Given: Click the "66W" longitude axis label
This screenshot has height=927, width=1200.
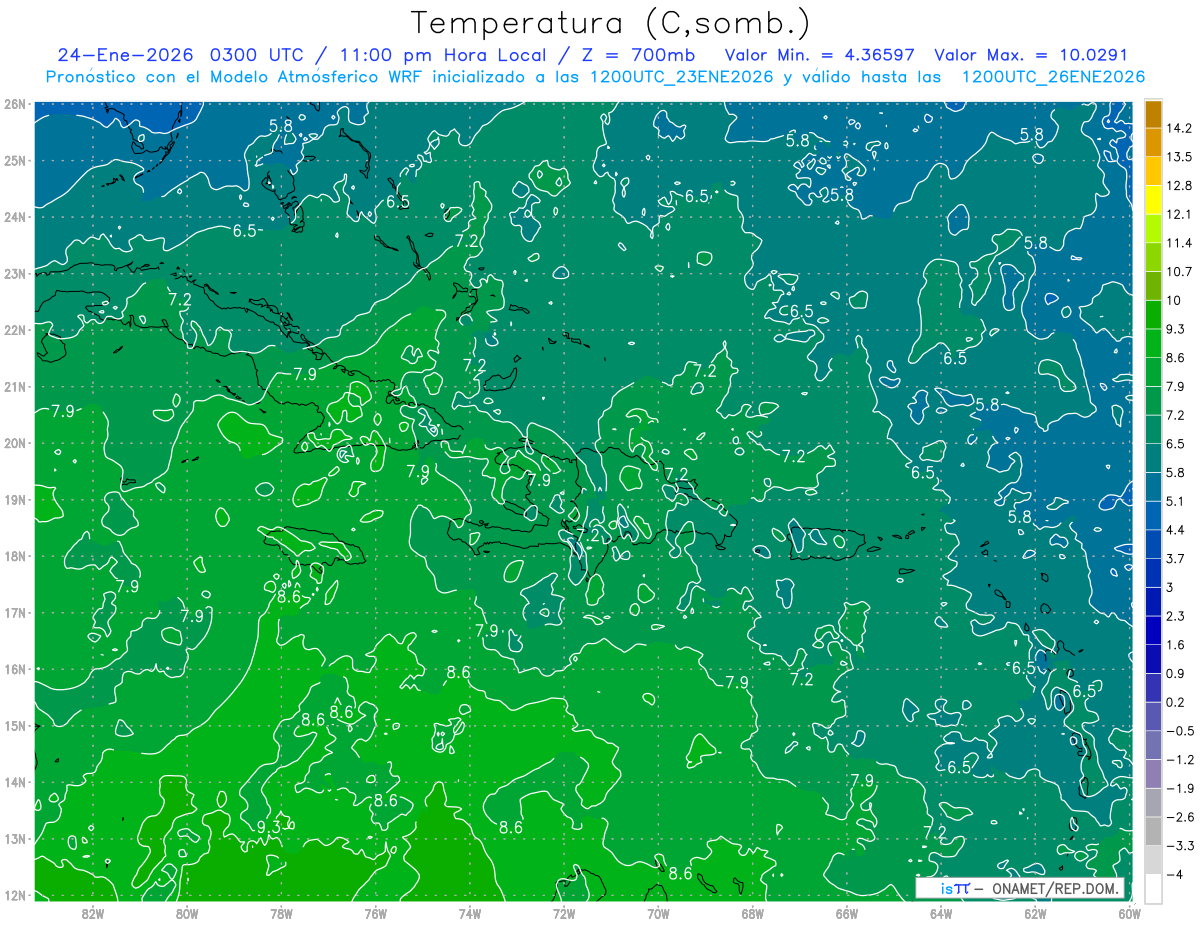Looking at the screenshot, I should [x=847, y=913].
